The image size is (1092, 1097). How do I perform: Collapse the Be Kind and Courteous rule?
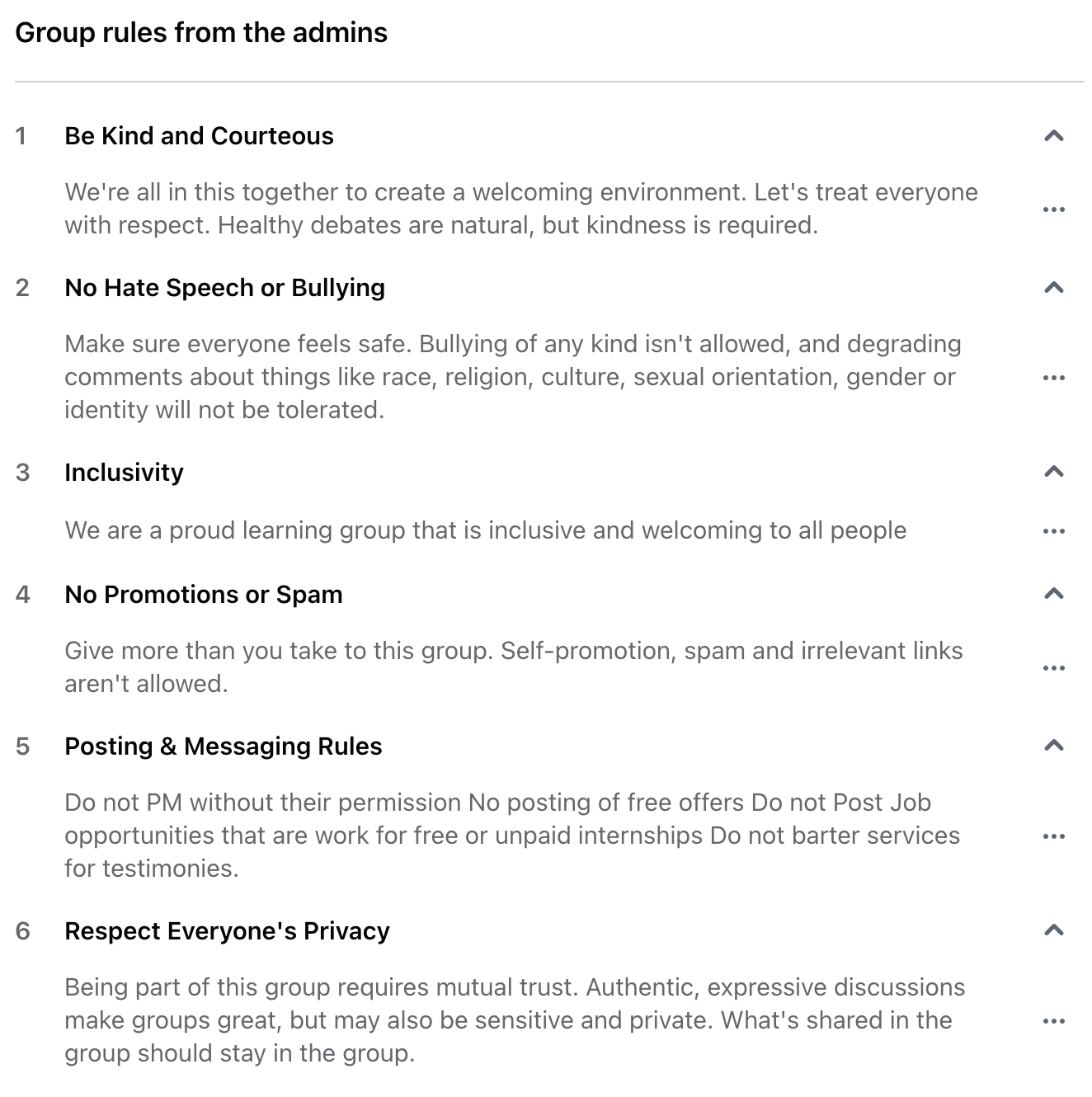(x=1053, y=136)
